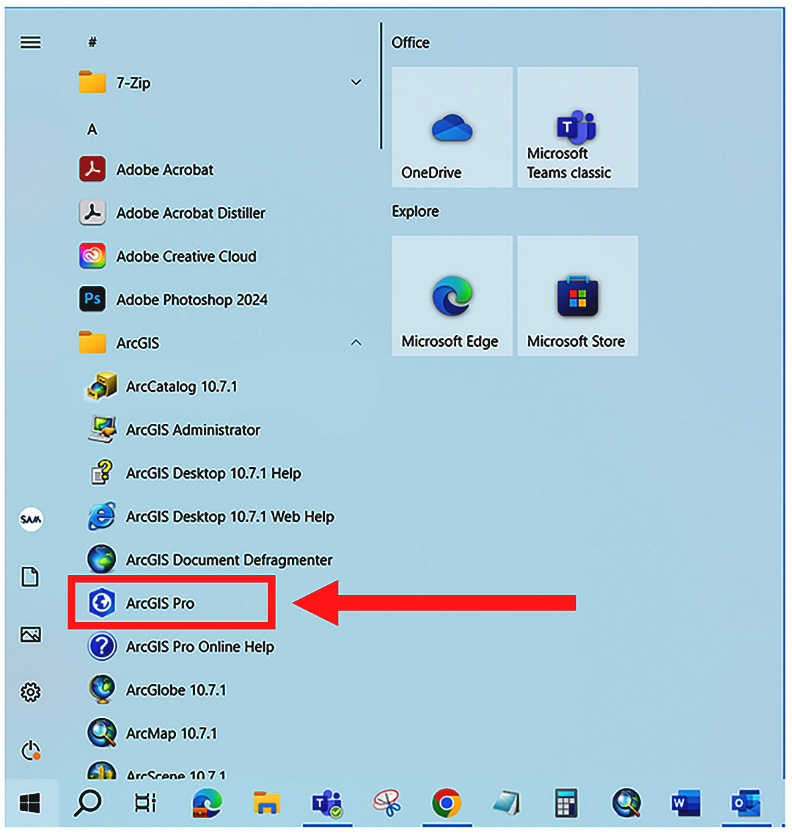Click the 'A' letter header
Viewport: 792px width, 836px height.
click(92, 130)
